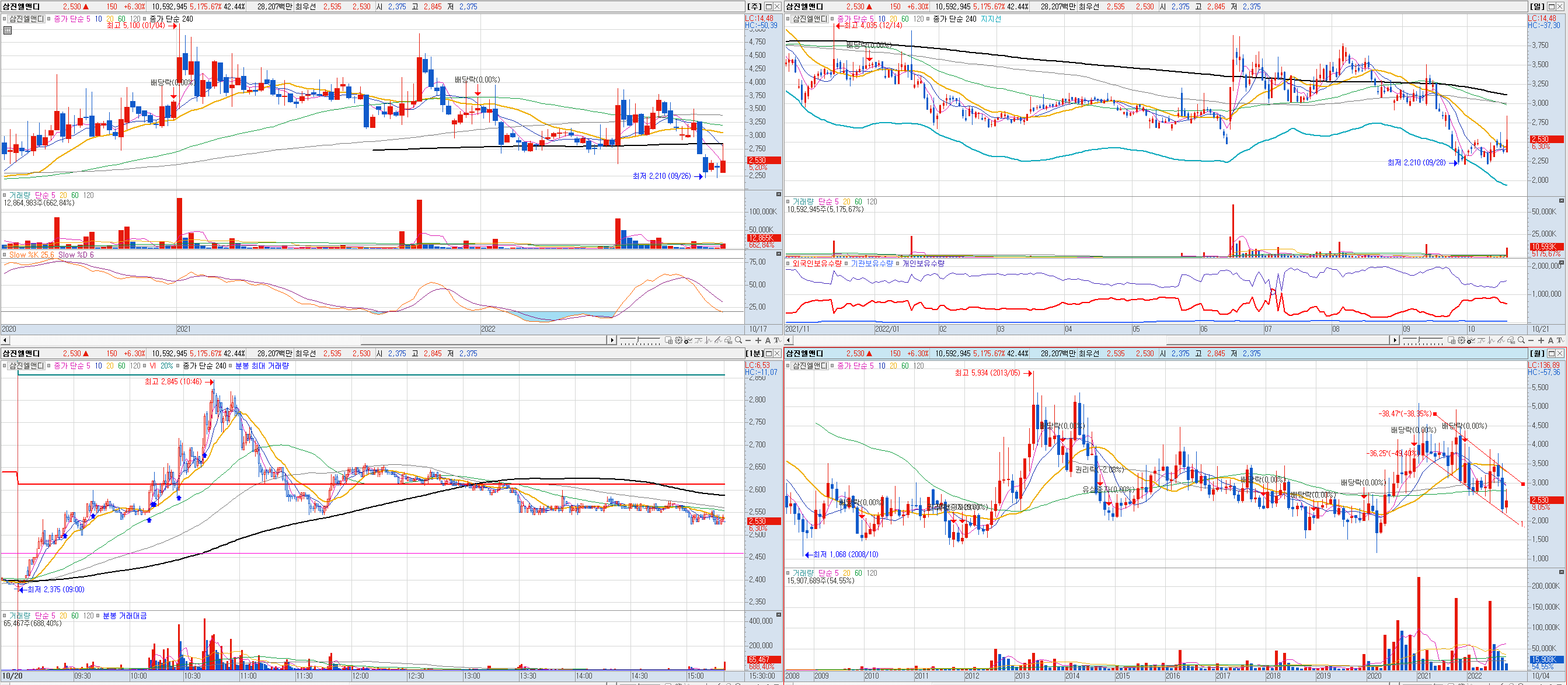Zoom in with plus icon on weekly chart toolbar
Image resolution: width=1568 pixels, height=685 pixels.
pyautogui.click(x=758, y=340)
